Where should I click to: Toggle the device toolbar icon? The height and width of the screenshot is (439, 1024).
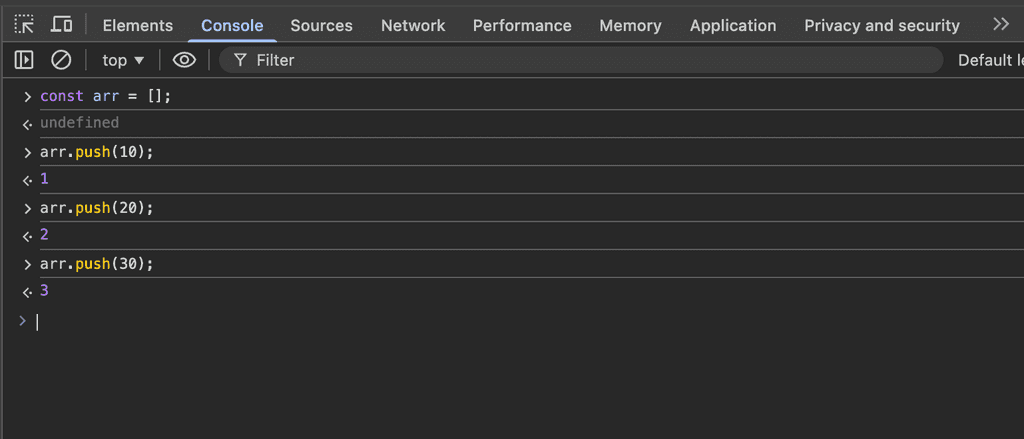coord(62,25)
